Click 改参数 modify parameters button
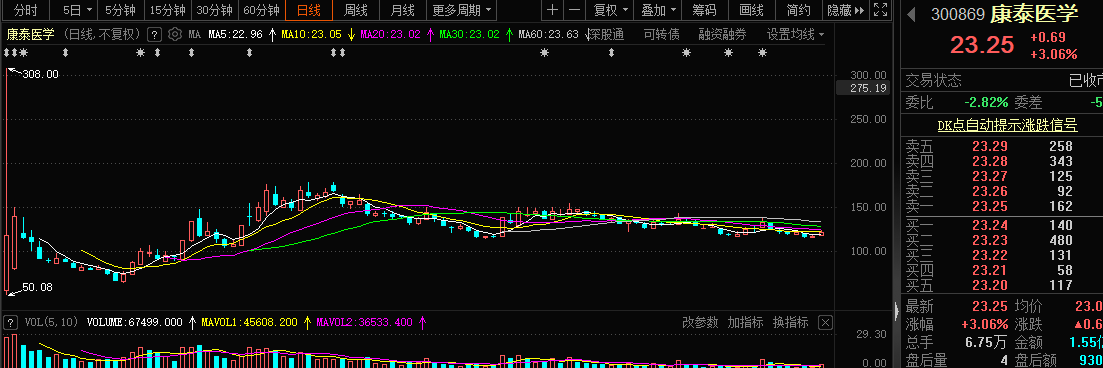Viewport: 1103px width, 368px height. [701, 322]
